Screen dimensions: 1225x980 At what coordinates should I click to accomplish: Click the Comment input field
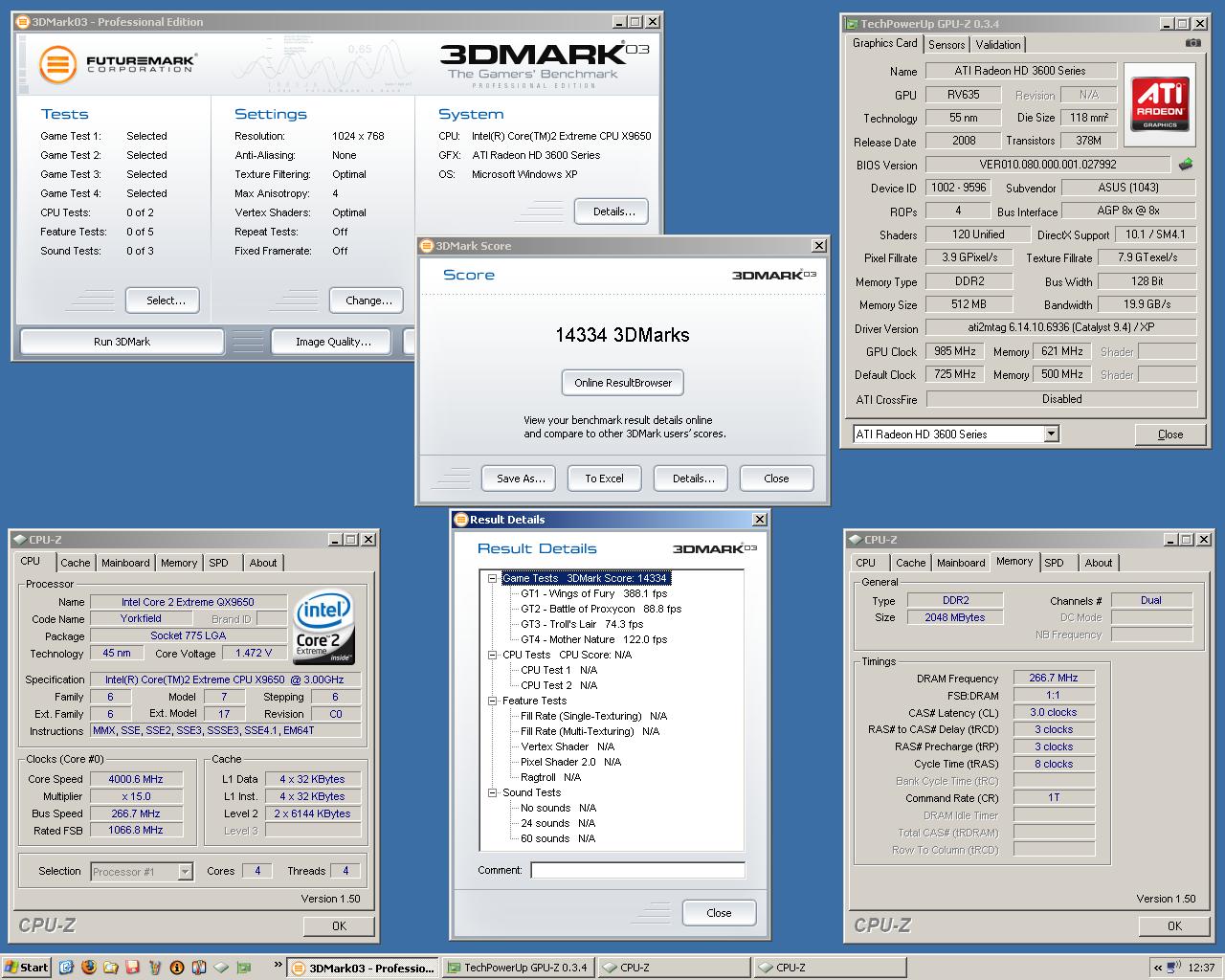click(x=638, y=870)
